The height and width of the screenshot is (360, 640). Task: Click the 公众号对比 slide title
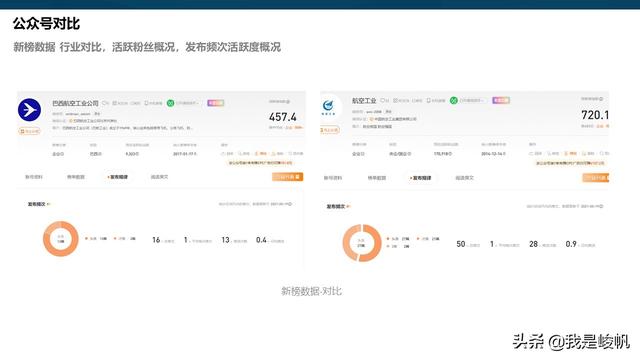(x=46, y=24)
